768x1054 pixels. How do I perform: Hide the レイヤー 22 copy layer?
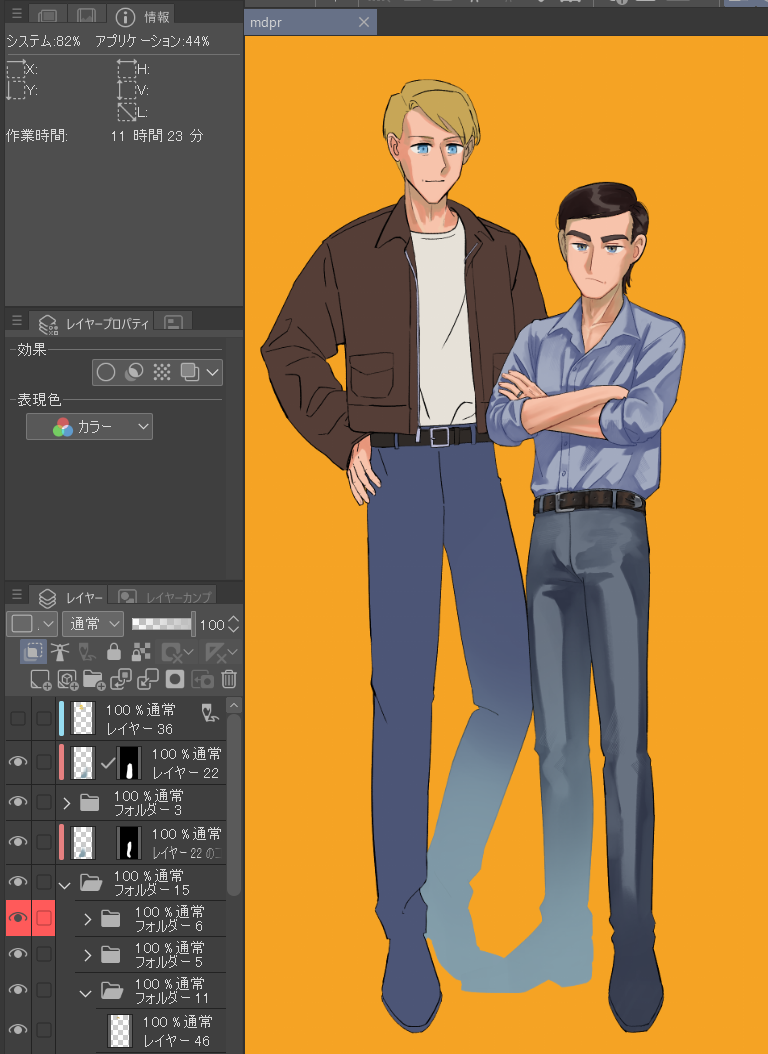(x=18, y=842)
